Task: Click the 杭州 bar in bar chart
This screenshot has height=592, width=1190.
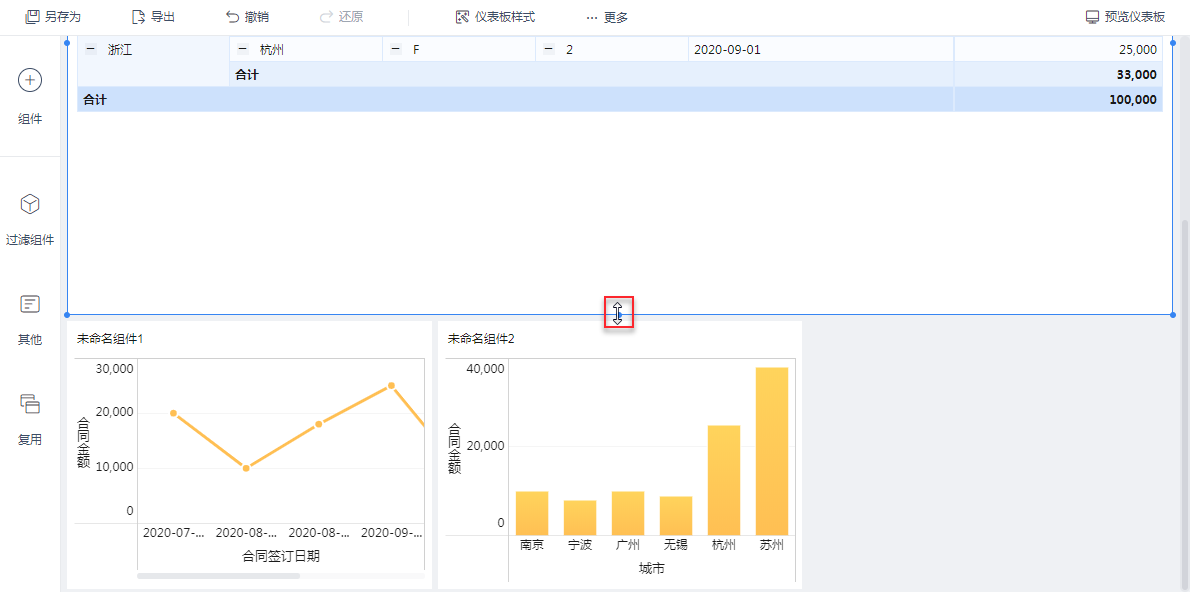Action: click(x=724, y=480)
